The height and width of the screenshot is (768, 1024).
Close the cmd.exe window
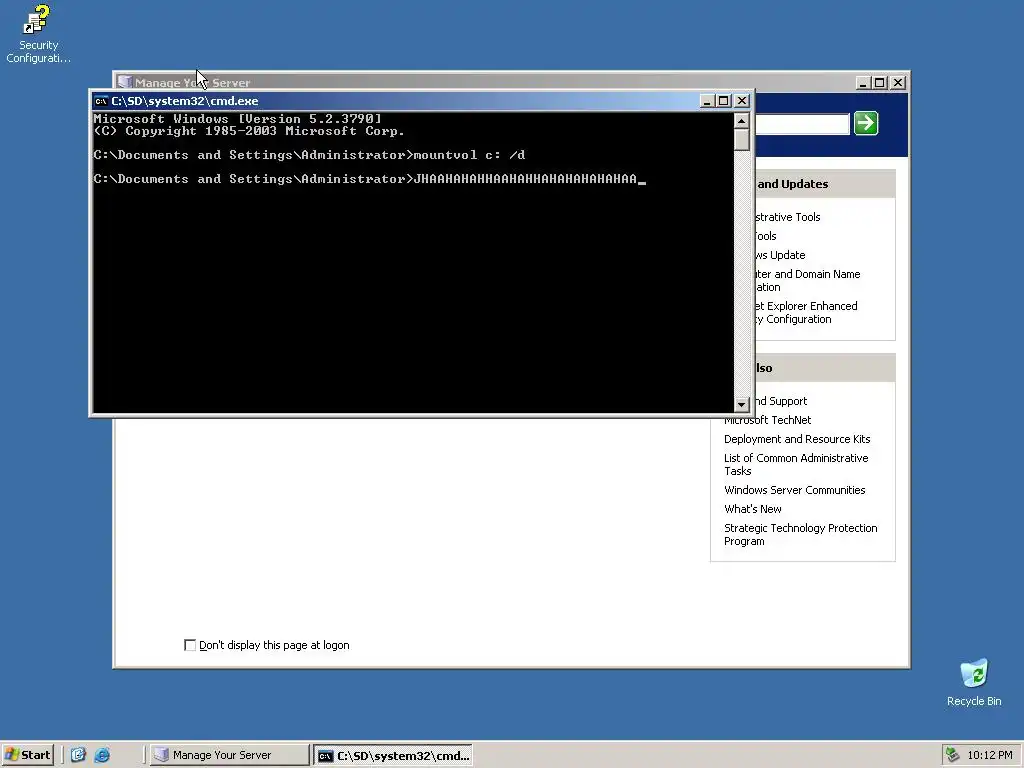pyautogui.click(x=742, y=101)
